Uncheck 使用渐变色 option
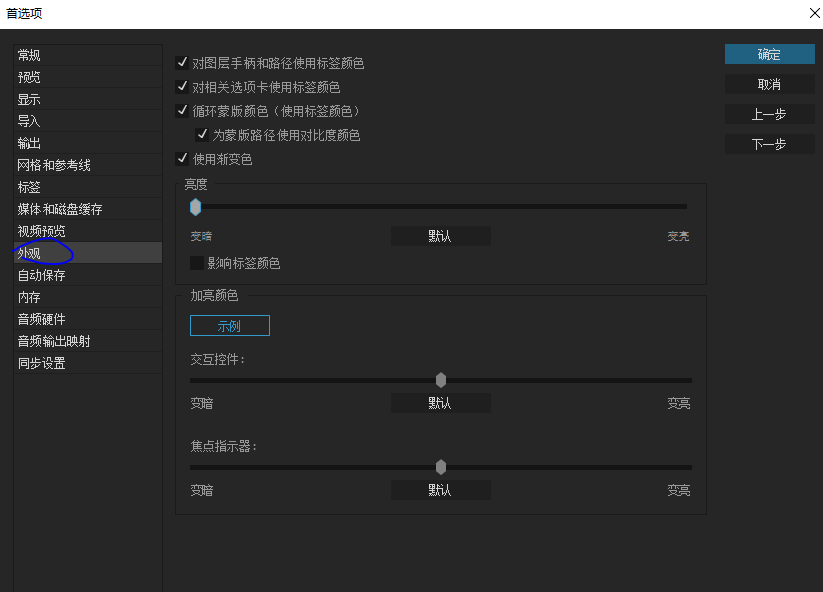The width and height of the screenshot is (823, 592). pyautogui.click(x=182, y=158)
